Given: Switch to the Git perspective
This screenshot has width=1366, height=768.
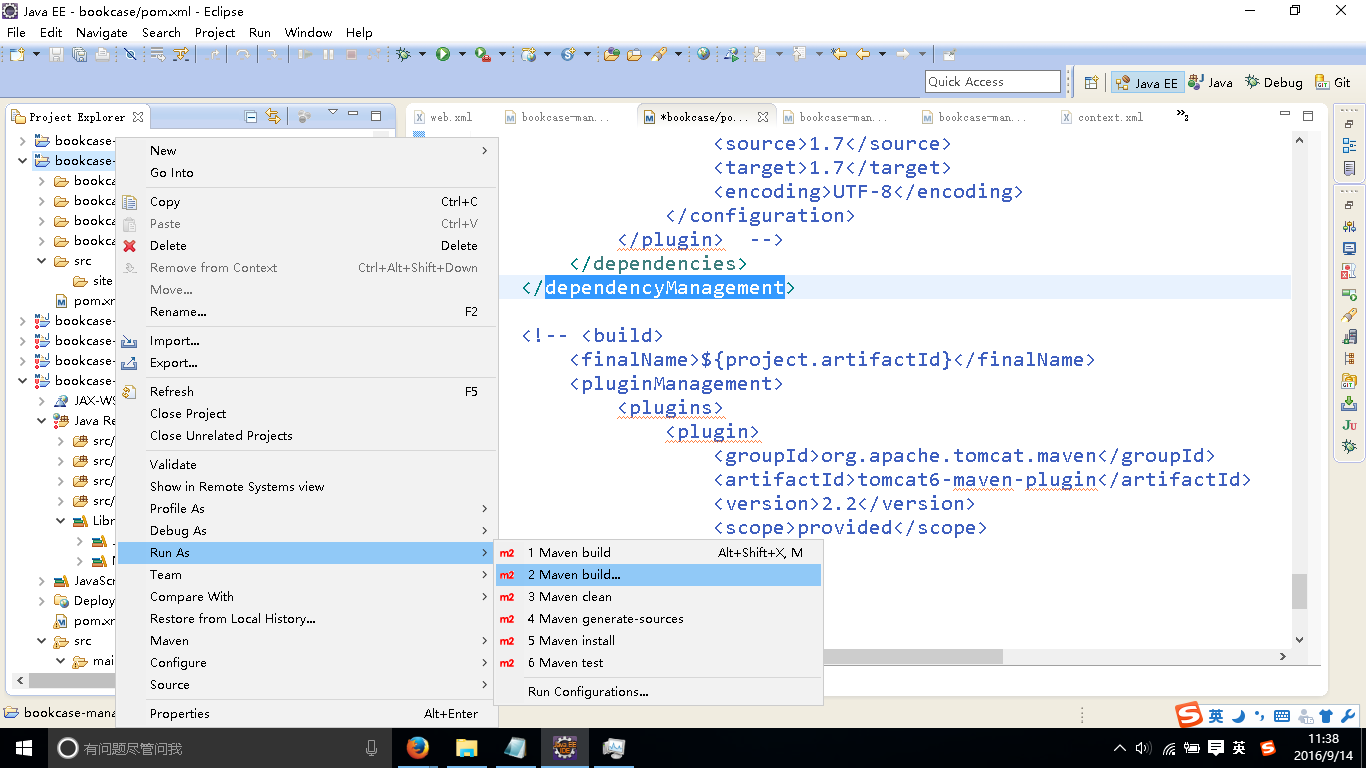Looking at the screenshot, I should point(1332,83).
